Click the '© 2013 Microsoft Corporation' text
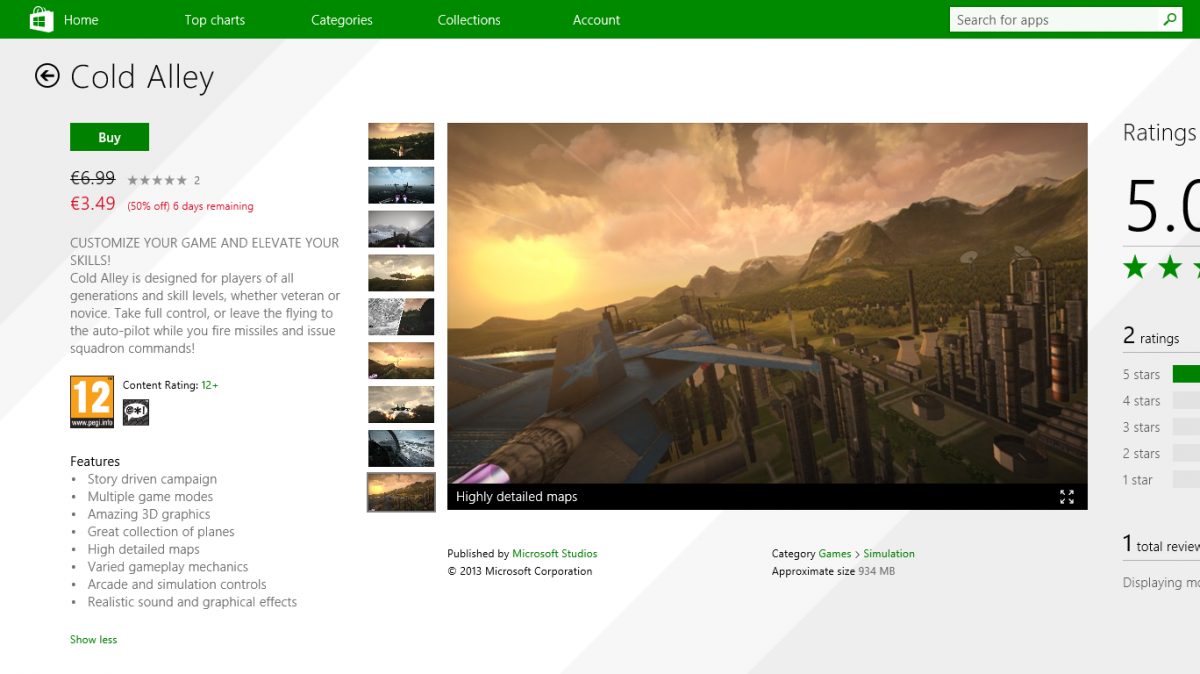 (x=520, y=572)
